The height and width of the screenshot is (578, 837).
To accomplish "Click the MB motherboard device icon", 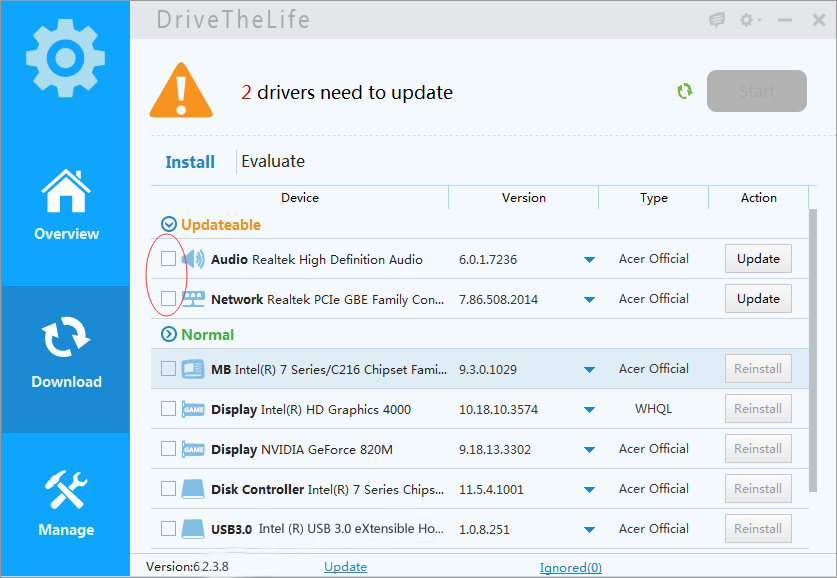I will (193, 369).
